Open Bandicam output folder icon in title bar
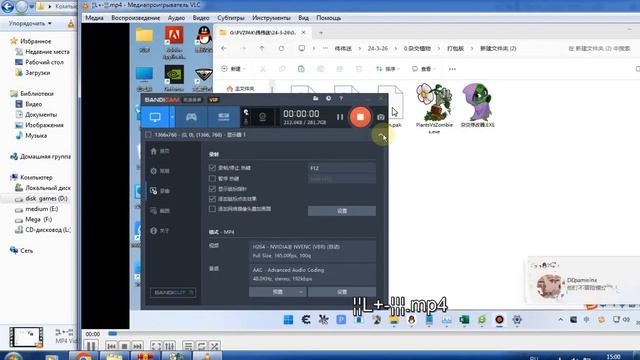 [x=316, y=98]
